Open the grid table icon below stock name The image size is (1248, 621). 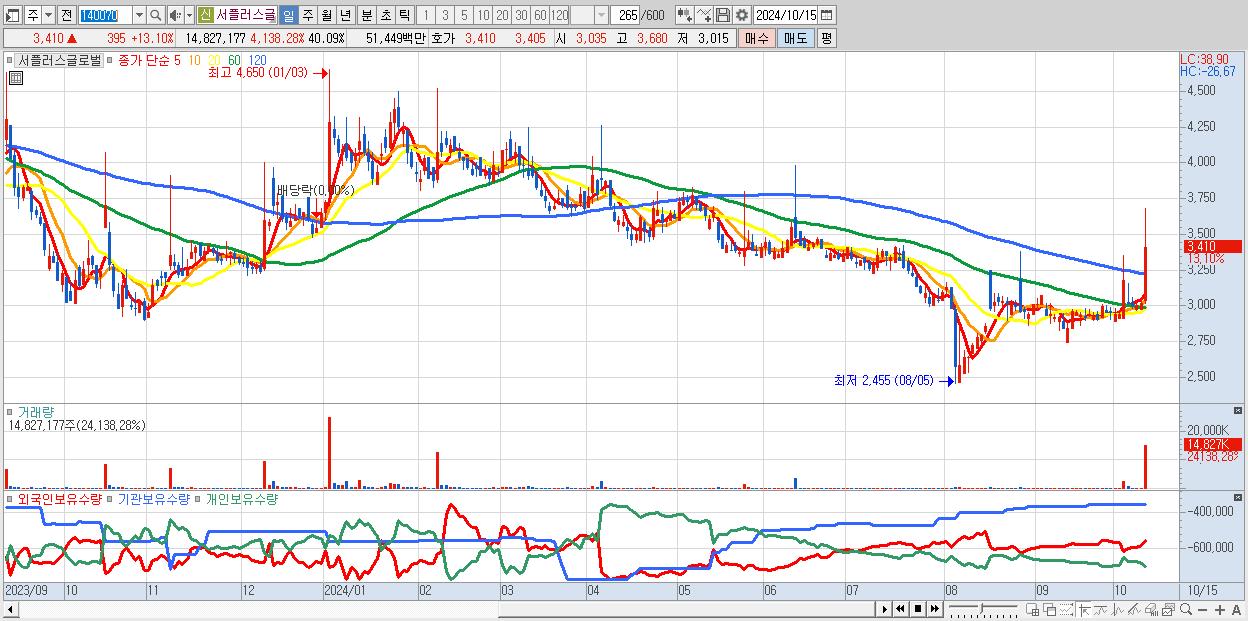point(15,78)
